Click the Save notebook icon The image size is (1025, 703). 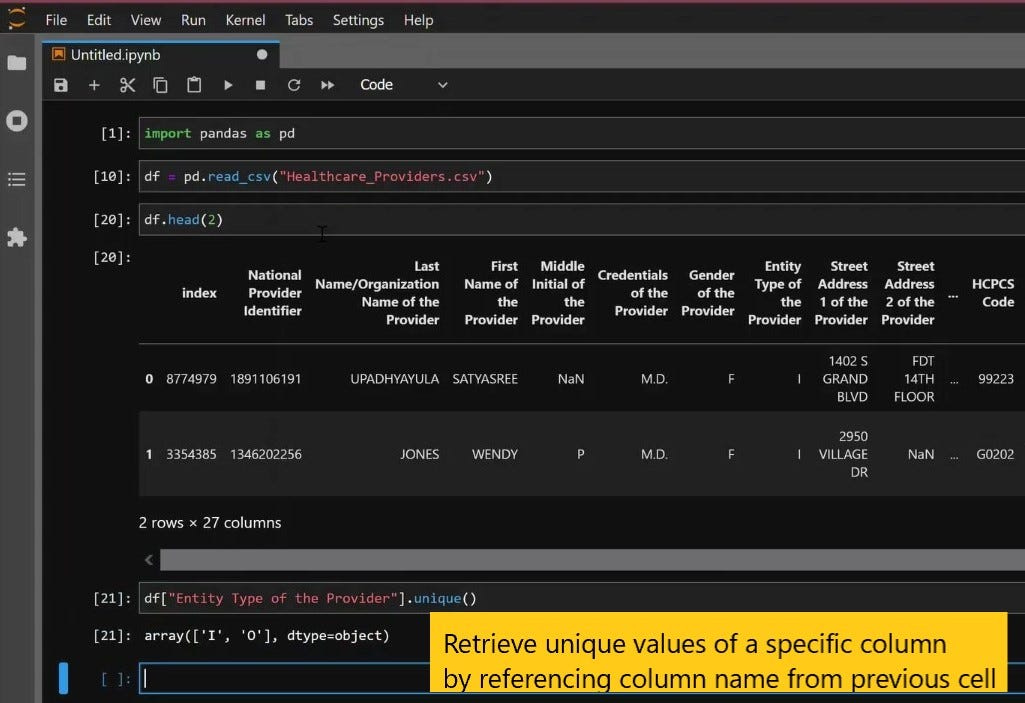tap(61, 85)
